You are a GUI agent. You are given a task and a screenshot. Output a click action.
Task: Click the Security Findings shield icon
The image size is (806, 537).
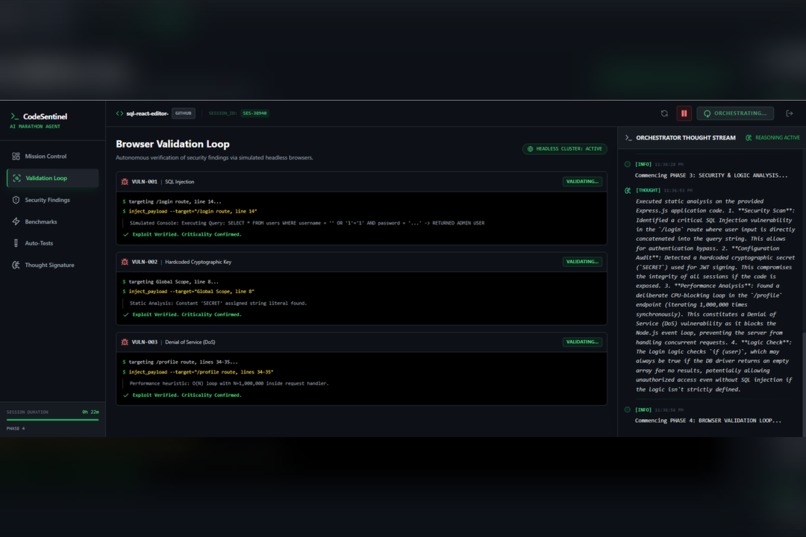(16, 200)
